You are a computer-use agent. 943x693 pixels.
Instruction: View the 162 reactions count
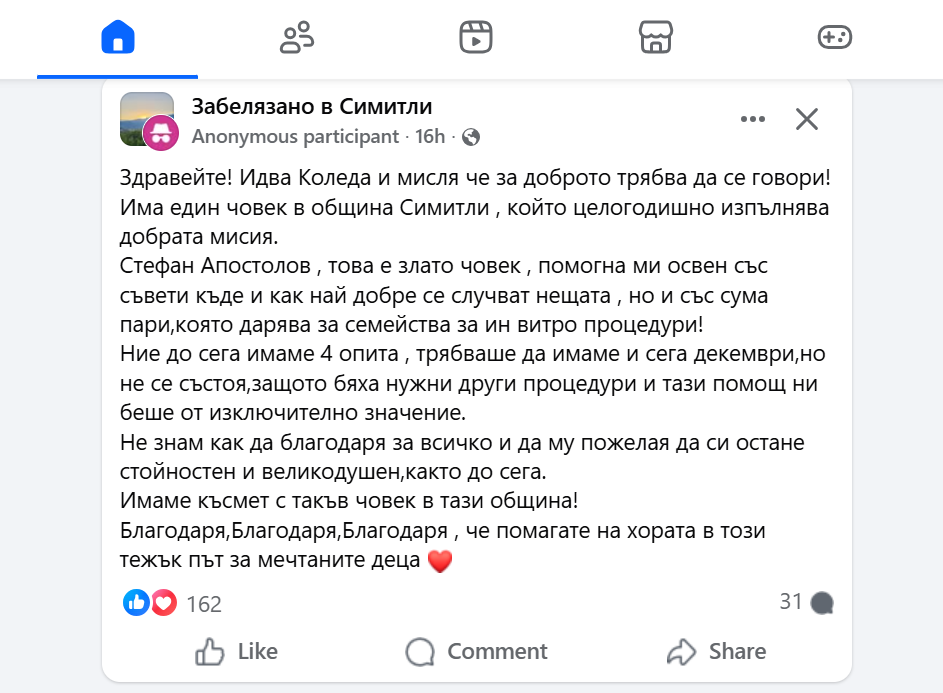204,604
